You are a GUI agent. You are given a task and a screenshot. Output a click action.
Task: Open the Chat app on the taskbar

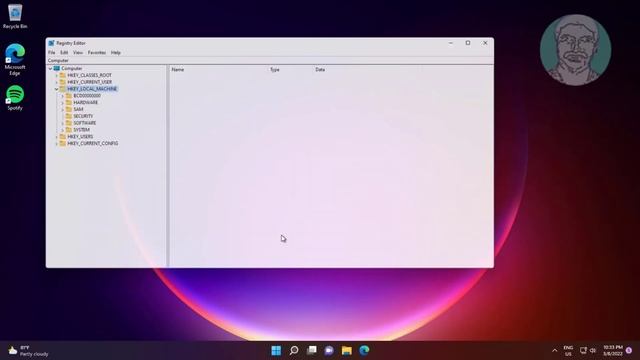[x=329, y=351]
